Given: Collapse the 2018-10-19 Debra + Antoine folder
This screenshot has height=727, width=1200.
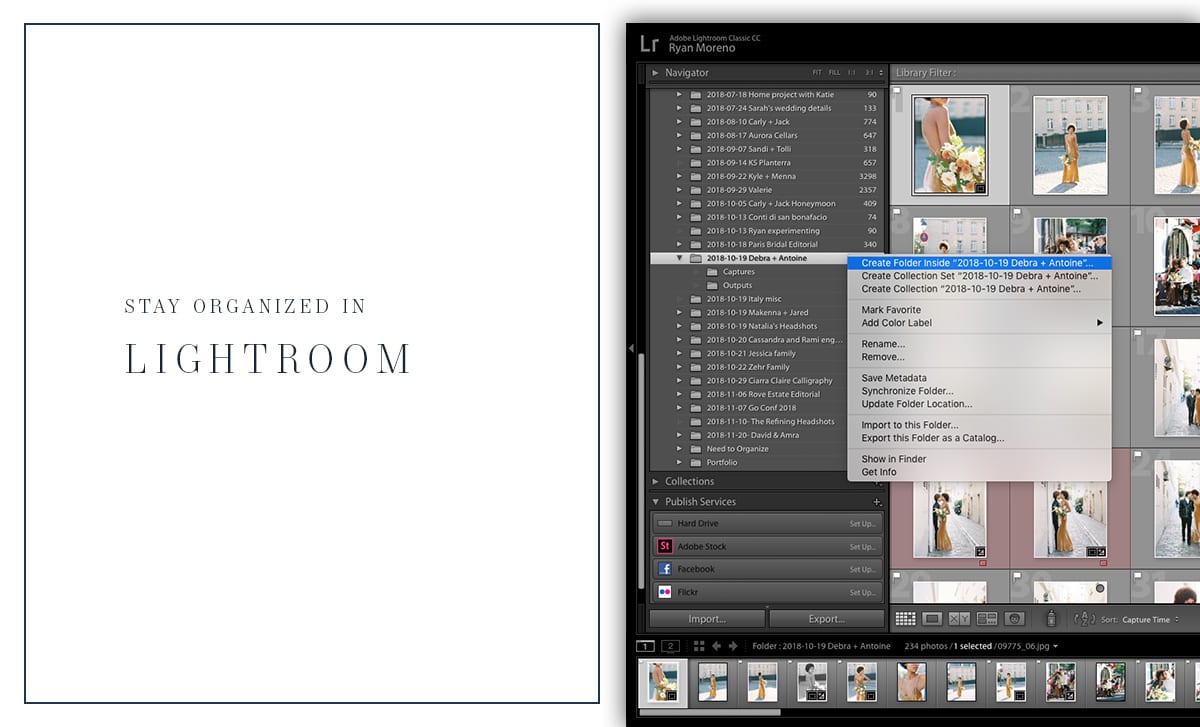Looking at the screenshot, I should 680,258.
